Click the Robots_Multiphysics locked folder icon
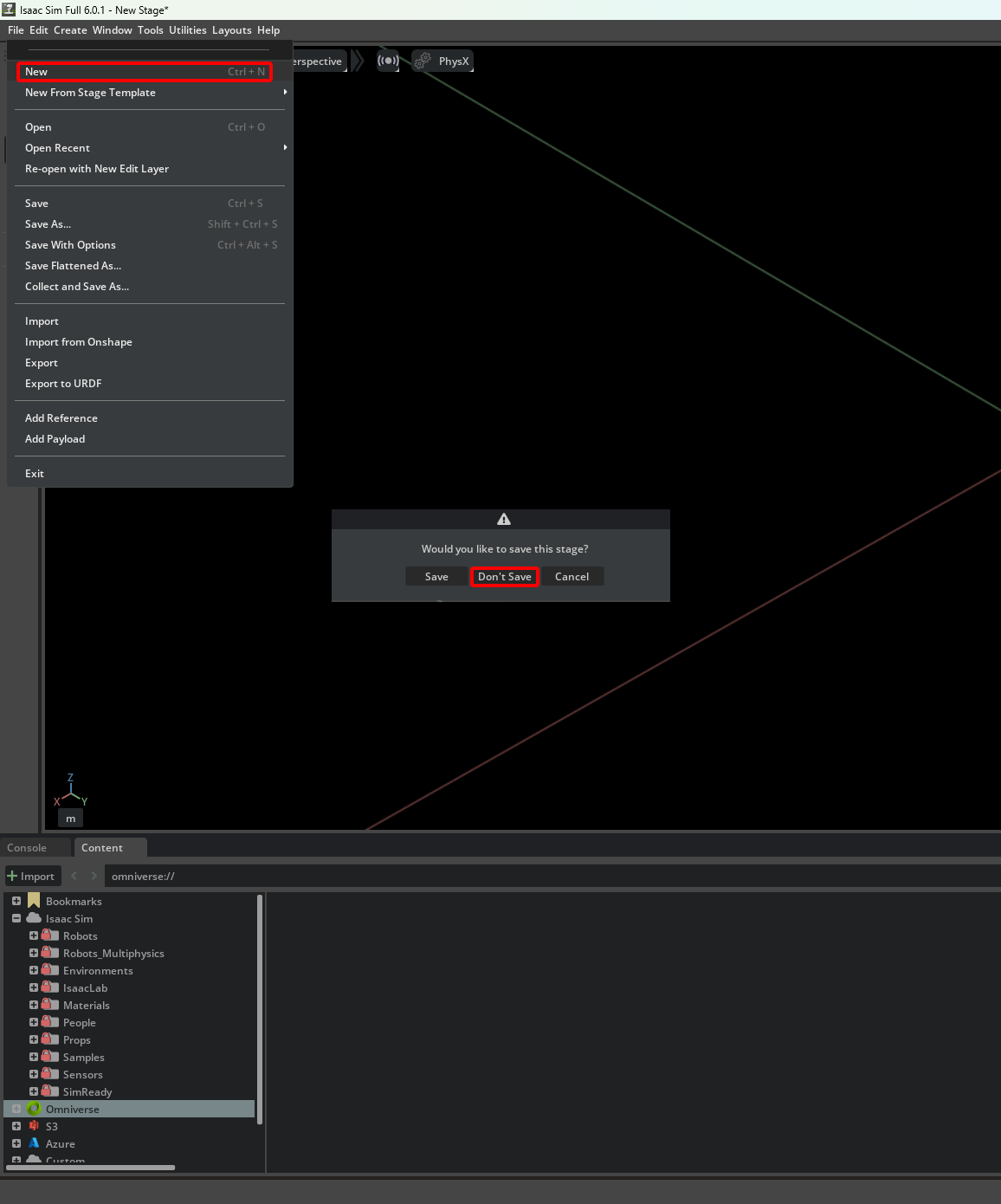The width and height of the screenshot is (1001, 1204). point(50,953)
